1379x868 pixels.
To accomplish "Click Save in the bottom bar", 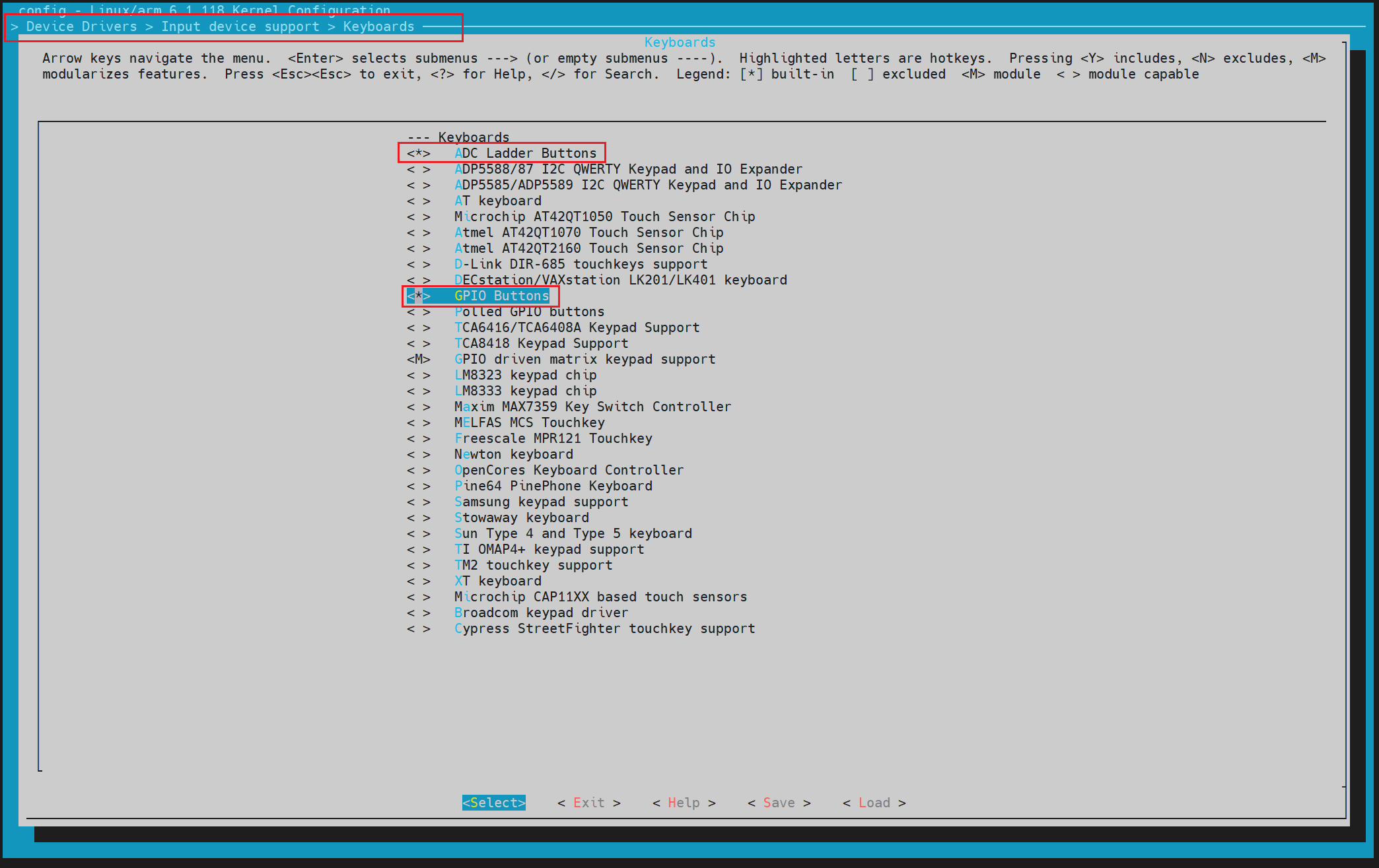I will [x=779, y=803].
